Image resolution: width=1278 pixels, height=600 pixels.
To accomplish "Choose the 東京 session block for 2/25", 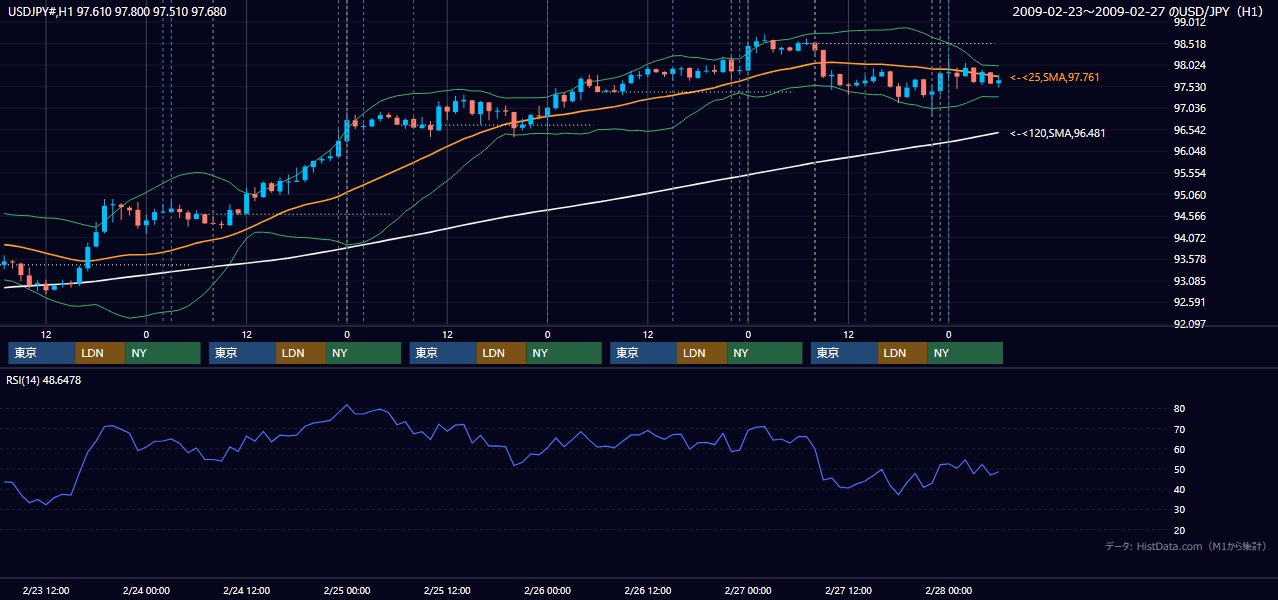I will (x=443, y=353).
